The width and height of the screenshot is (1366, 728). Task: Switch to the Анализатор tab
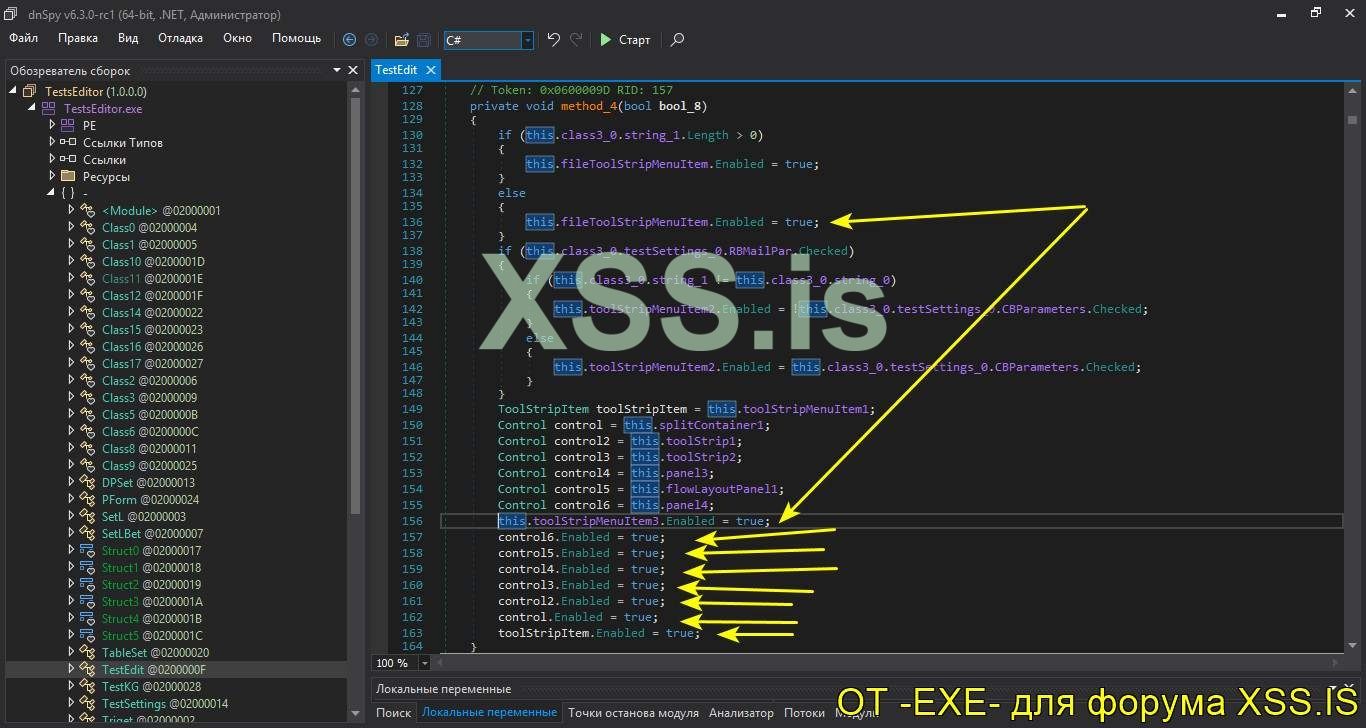click(x=741, y=713)
